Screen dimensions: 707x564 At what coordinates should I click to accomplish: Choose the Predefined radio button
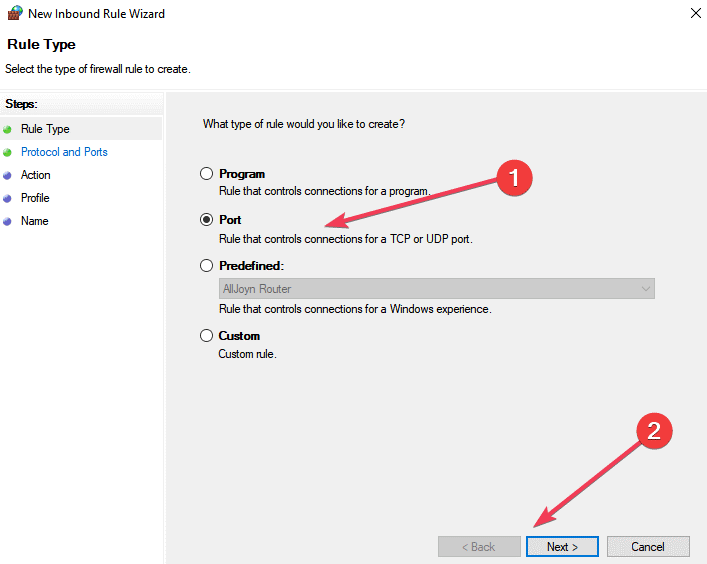coord(207,266)
